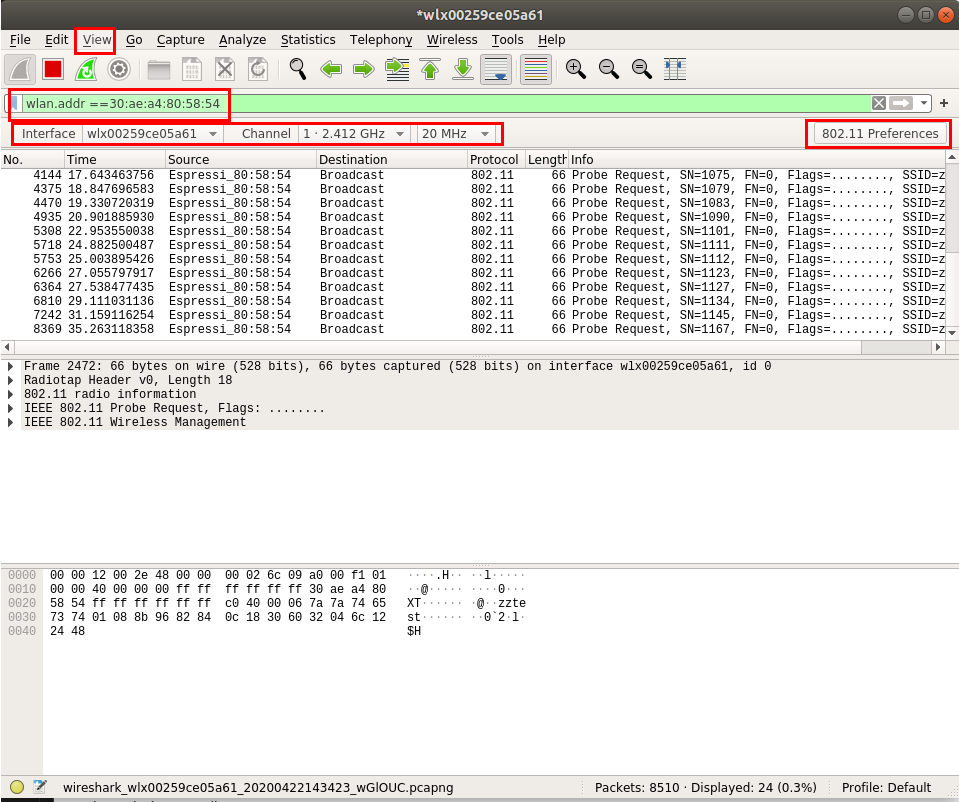Expand Radiotap Header v0 section
The height and width of the screenshot is (802, 959).
tap(10, 381)
